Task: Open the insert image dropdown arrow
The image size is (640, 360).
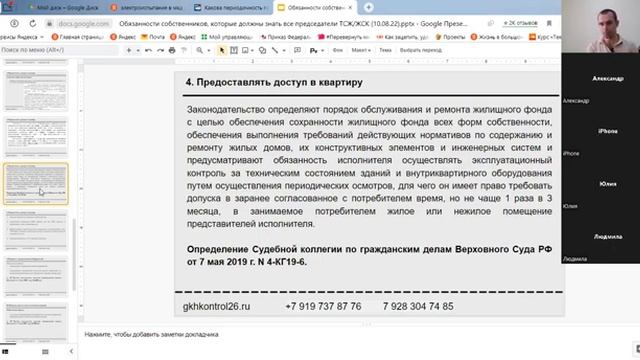Action: [x=252, y=51]
